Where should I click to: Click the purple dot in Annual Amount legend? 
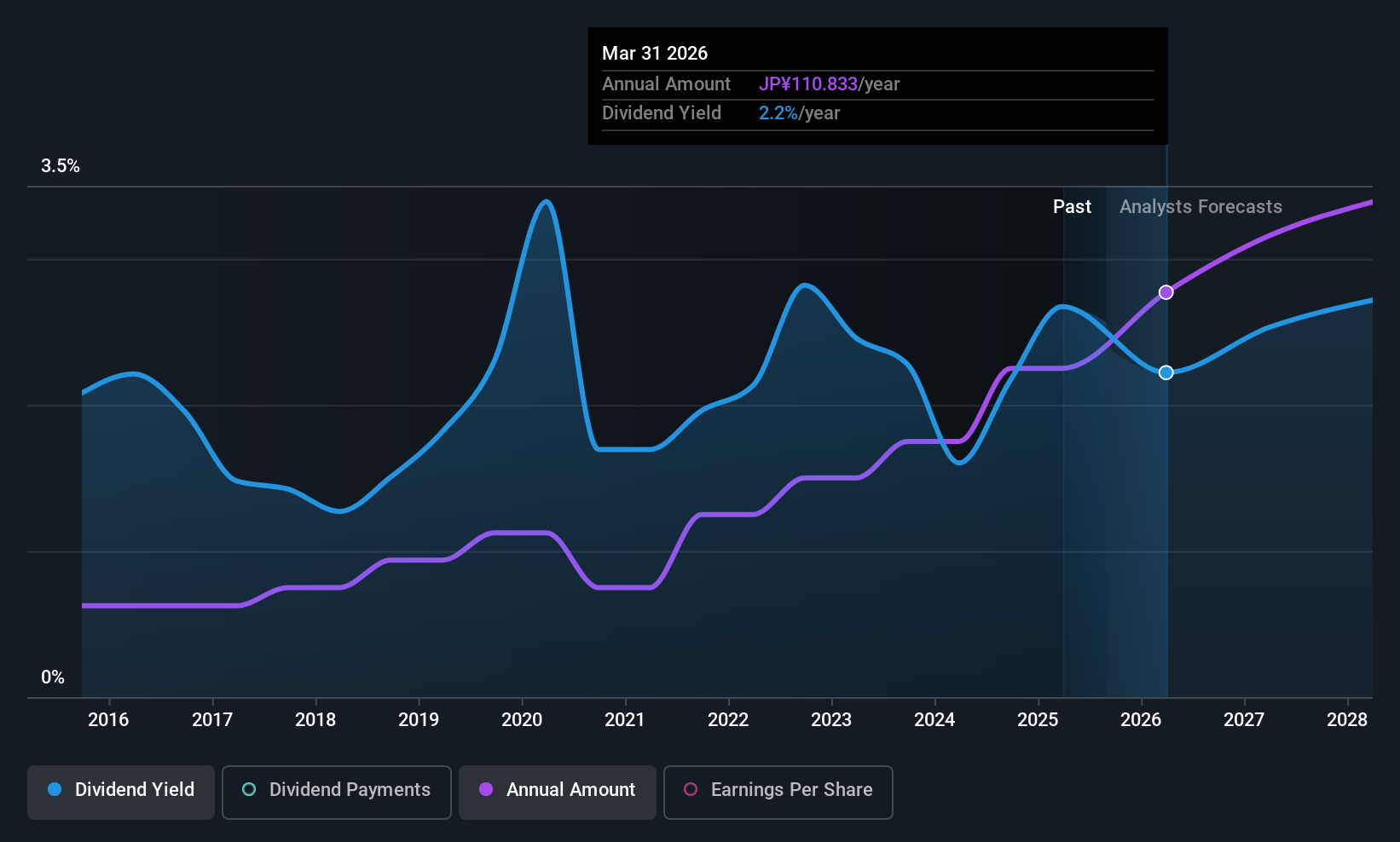coord(486,789)
